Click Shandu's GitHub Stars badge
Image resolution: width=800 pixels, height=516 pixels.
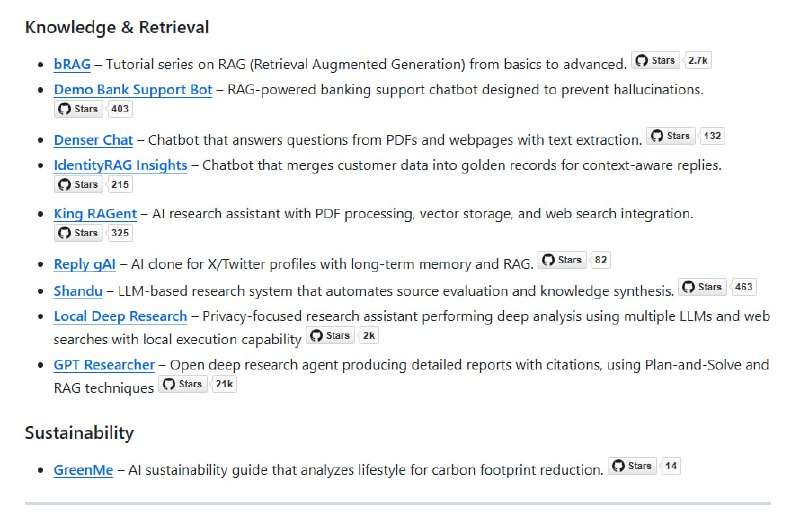717,287
